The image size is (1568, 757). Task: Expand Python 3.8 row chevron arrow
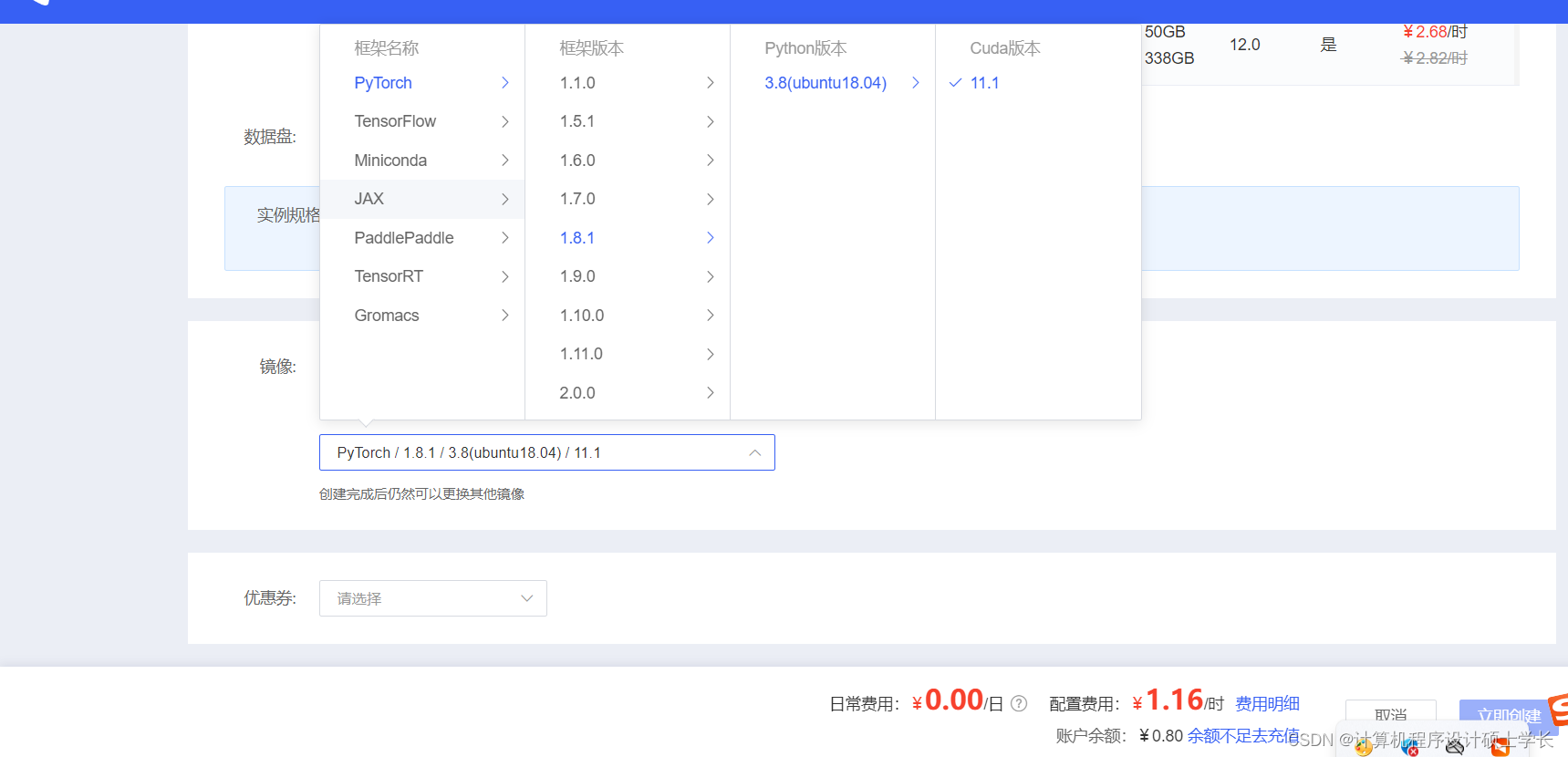[x=916, y=83]
